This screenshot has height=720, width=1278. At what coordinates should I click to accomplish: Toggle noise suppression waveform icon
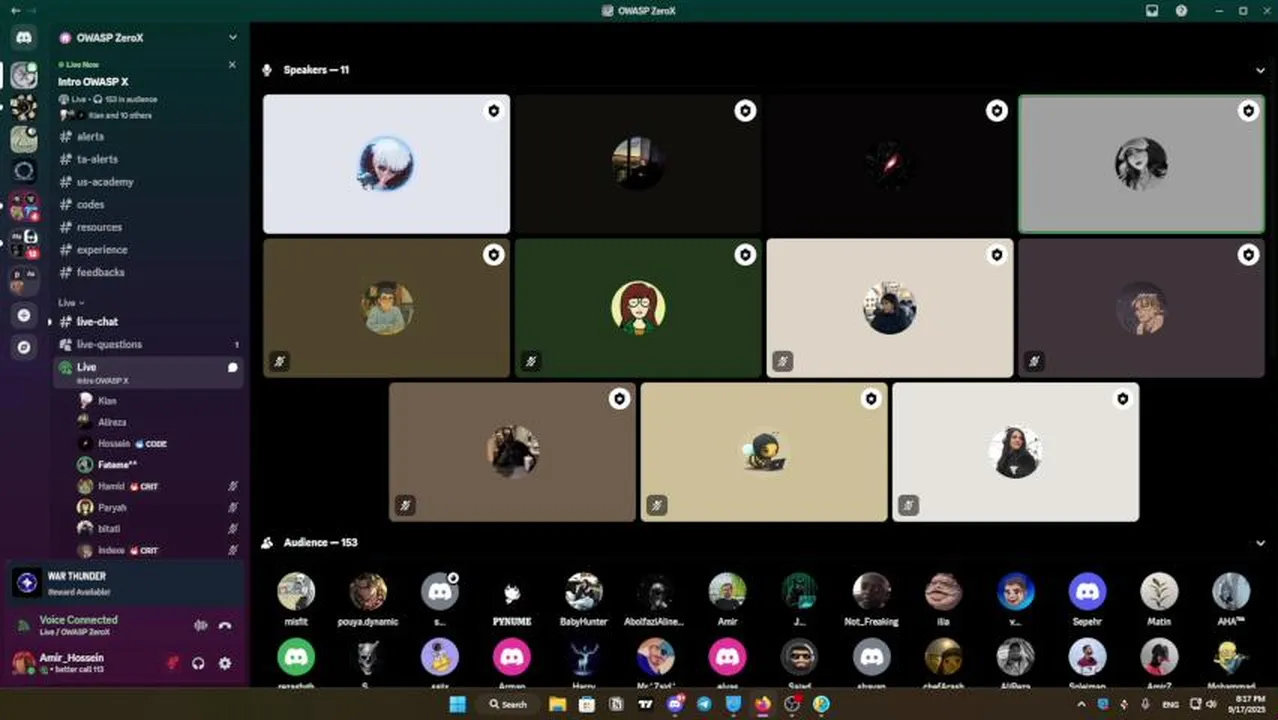pos(200,626)
